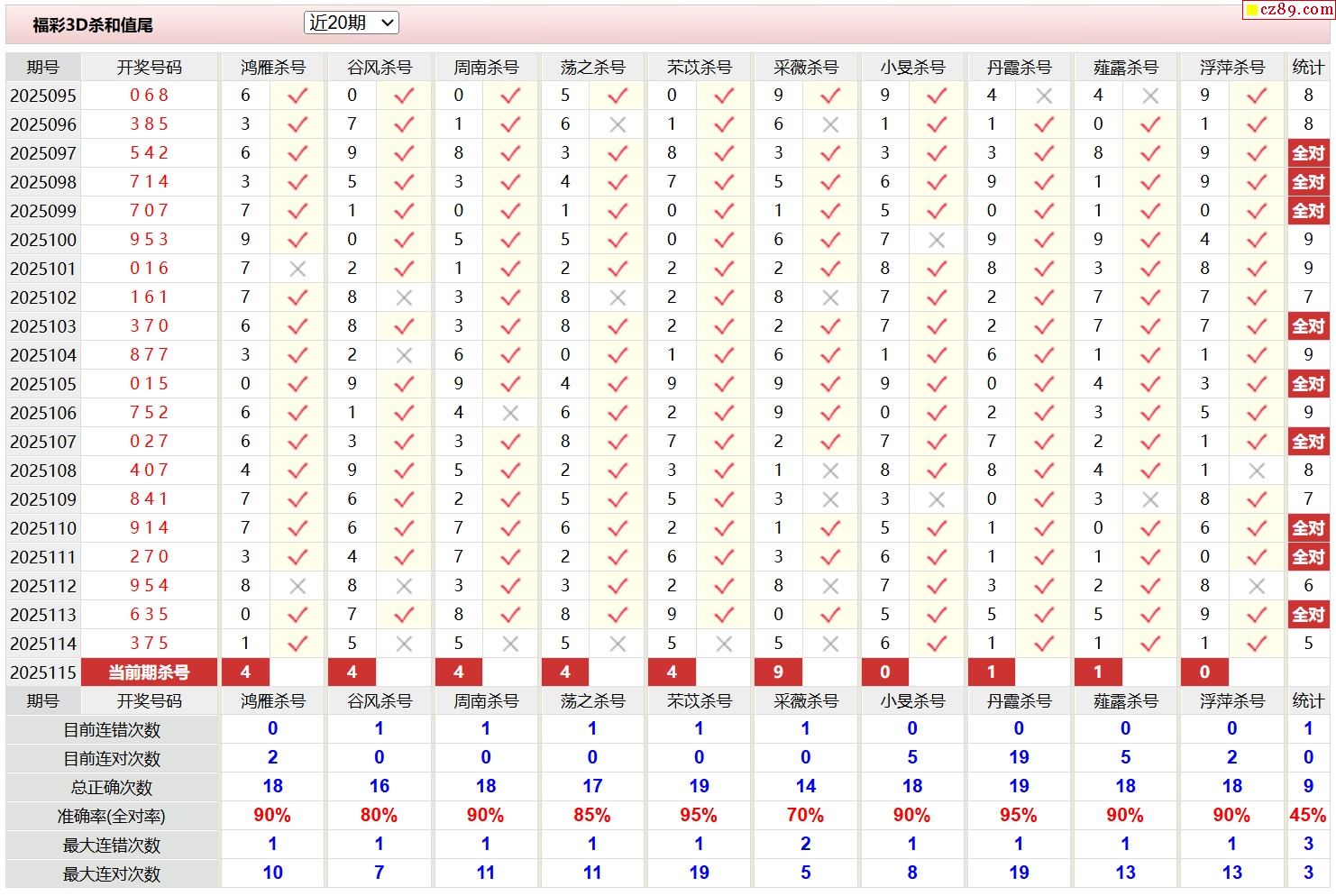Click the bottom 期号 column header
The width and height of the screenshot is (1336, 896).
(43, 701)
